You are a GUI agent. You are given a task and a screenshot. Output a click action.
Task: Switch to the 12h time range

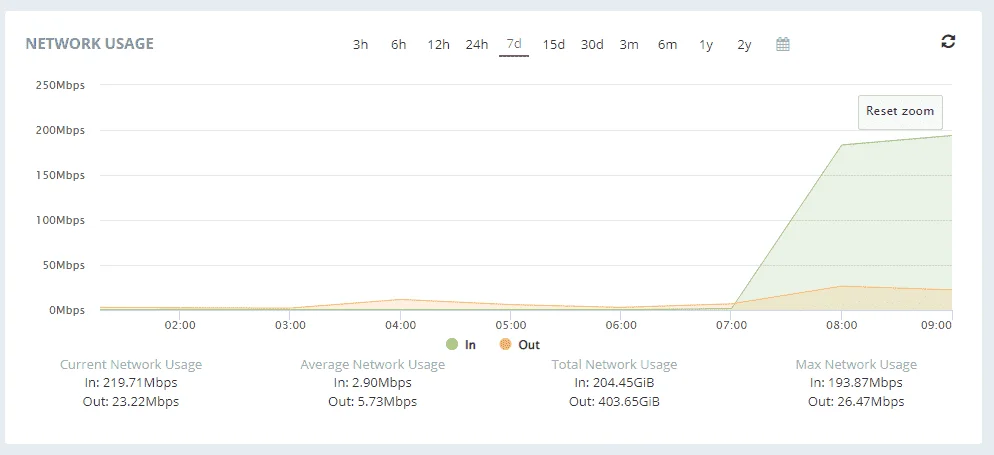(438, 44)
